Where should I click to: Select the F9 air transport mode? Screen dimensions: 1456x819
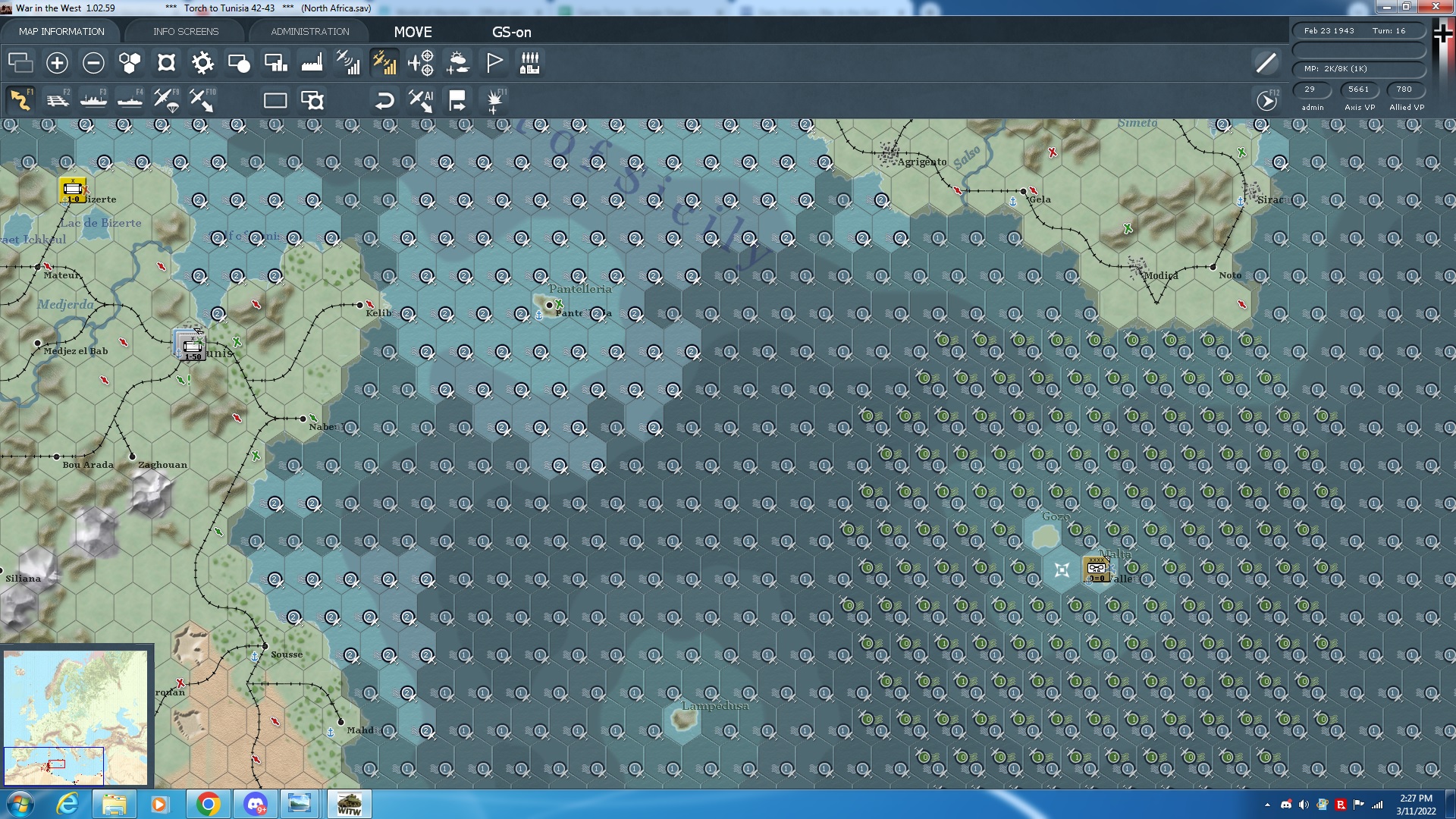pyautogui.click(x=165, y=100)
